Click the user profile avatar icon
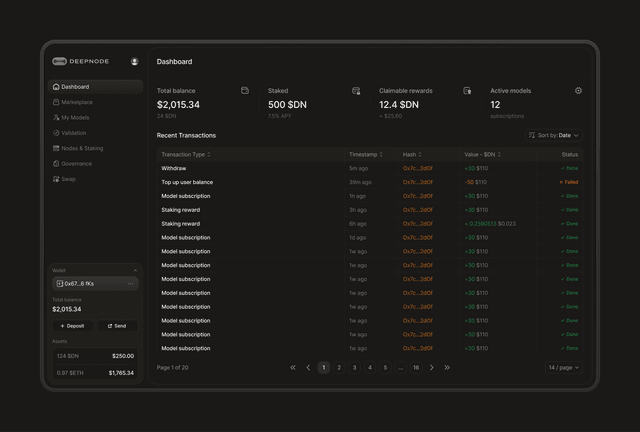The height and width of the screenshot is (432, 640). click(134, 61)
